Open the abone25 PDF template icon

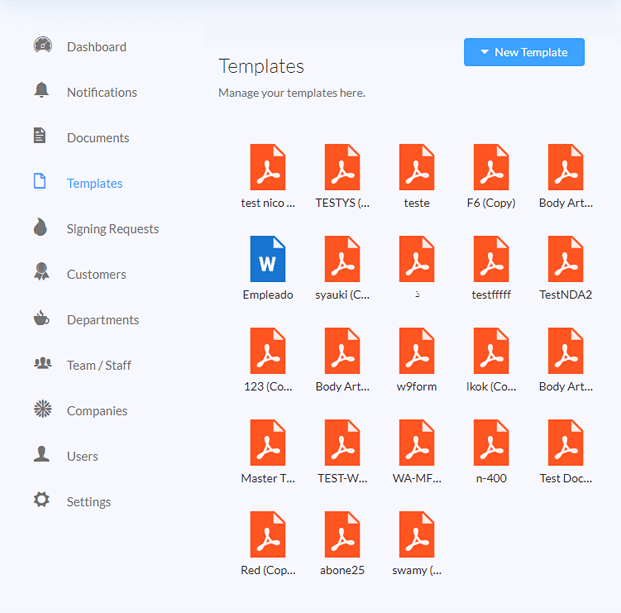pos(342,535)
